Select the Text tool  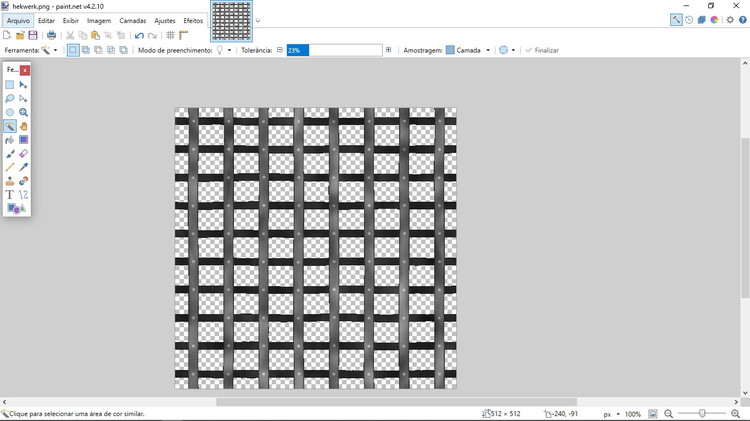tap(10, 195)
